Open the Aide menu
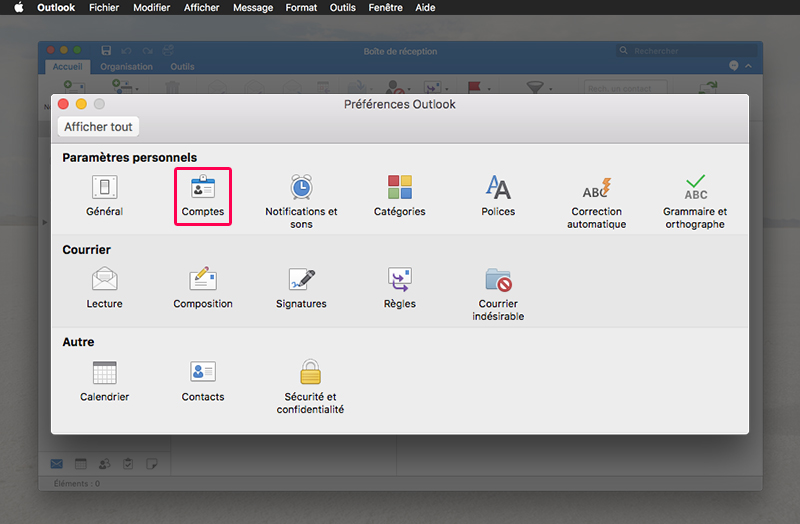800x524 pixels. [x=425, y=8]
